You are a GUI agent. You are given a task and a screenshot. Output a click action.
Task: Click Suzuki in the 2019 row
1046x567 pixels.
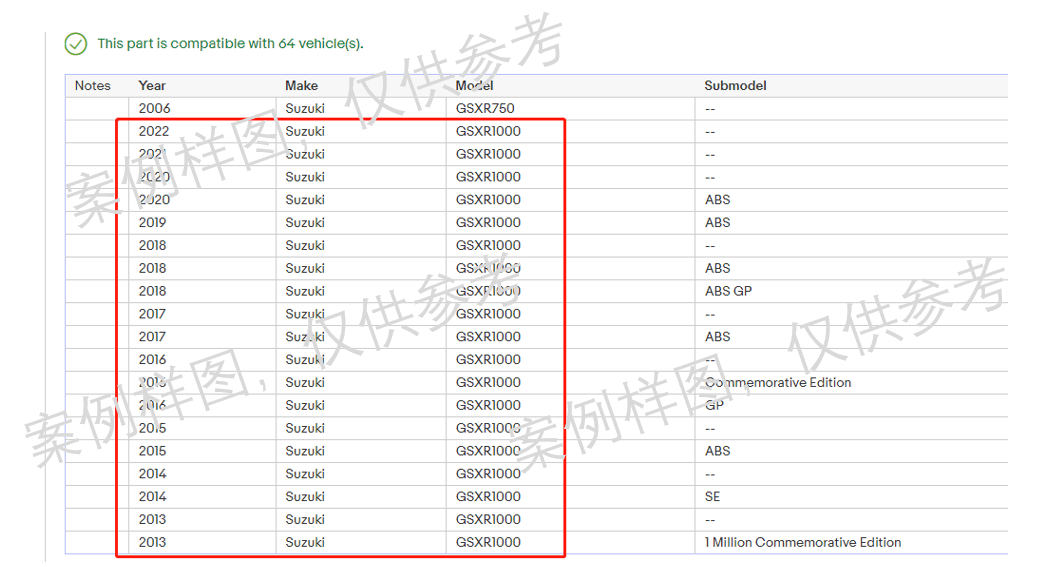(305, 223)
